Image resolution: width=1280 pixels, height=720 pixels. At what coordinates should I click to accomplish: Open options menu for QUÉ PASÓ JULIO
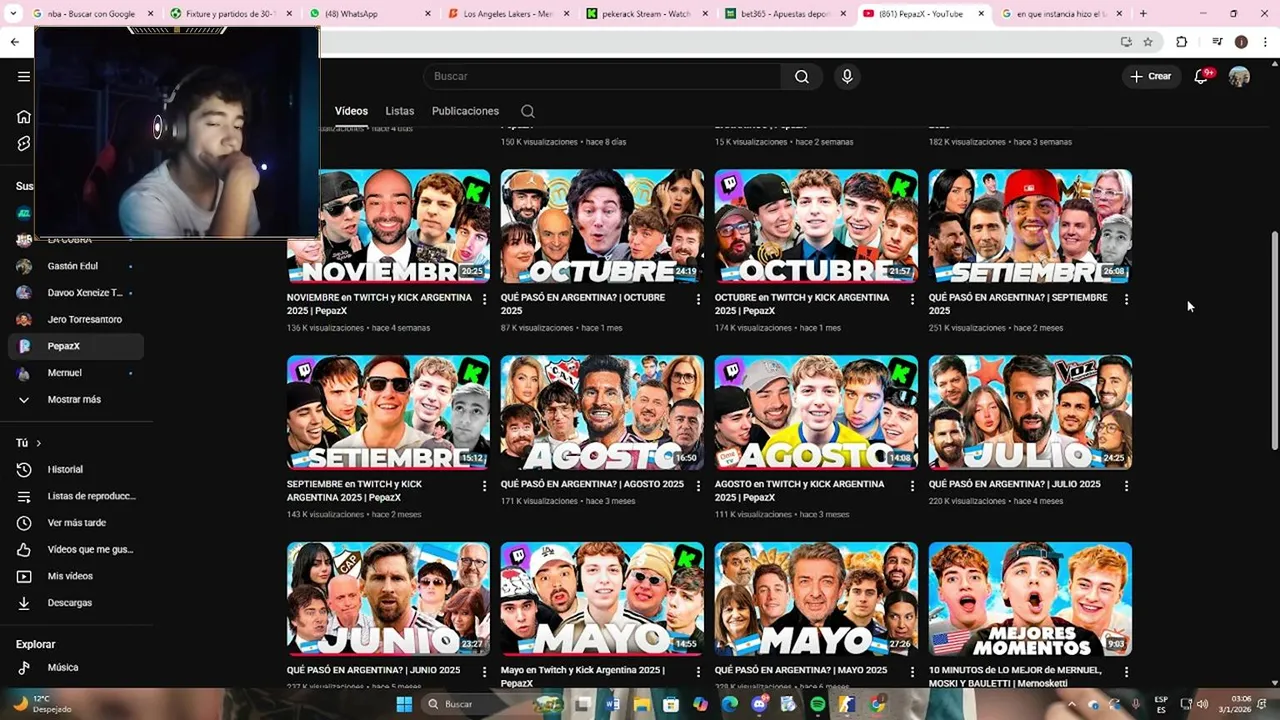(1126, 486)
